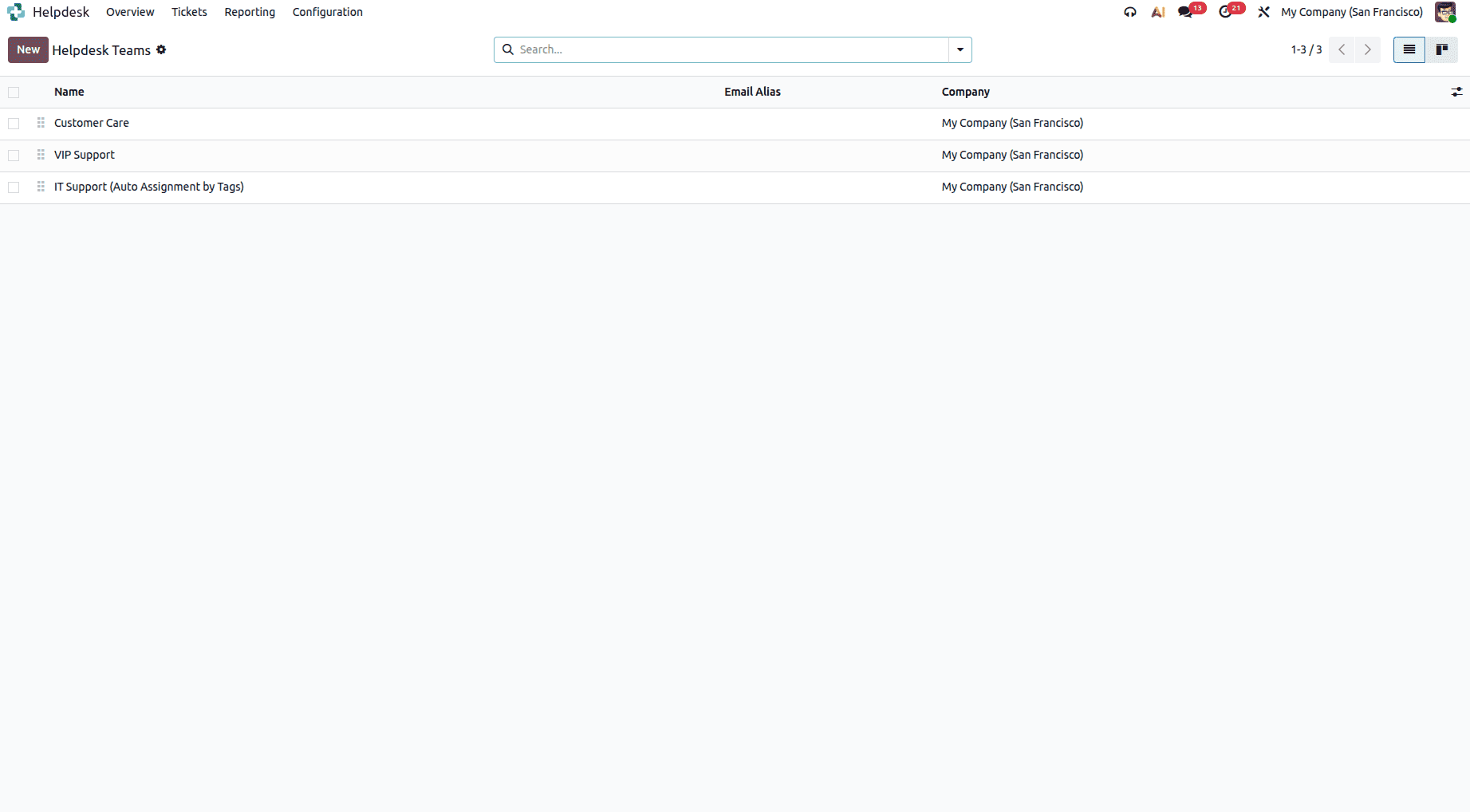The width and height of the screenshot is (1470, 812).
Task: Sort by the Company column header
Action: tap(965, 92)
